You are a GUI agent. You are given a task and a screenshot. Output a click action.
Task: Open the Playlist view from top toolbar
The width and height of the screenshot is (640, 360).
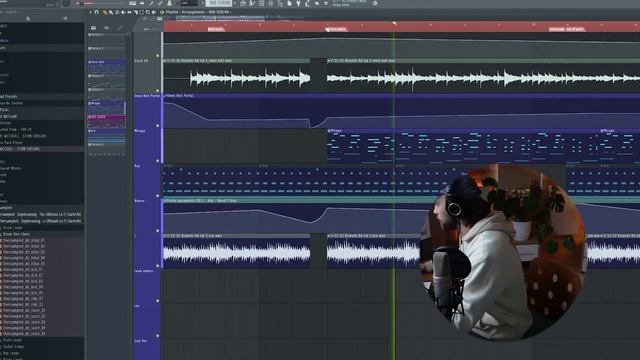click(243, 3)
